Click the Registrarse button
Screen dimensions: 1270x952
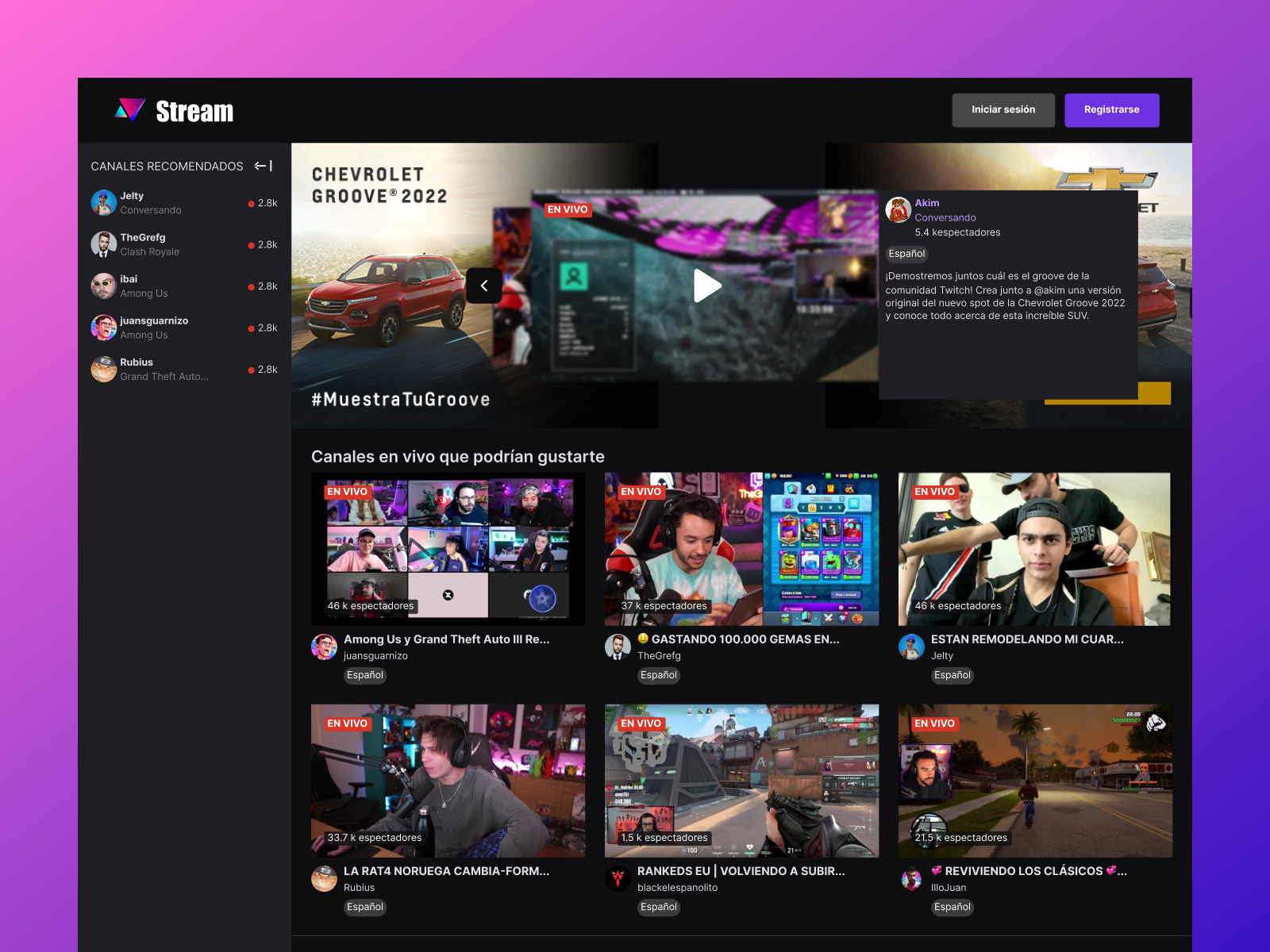[x=1111, y=109]
